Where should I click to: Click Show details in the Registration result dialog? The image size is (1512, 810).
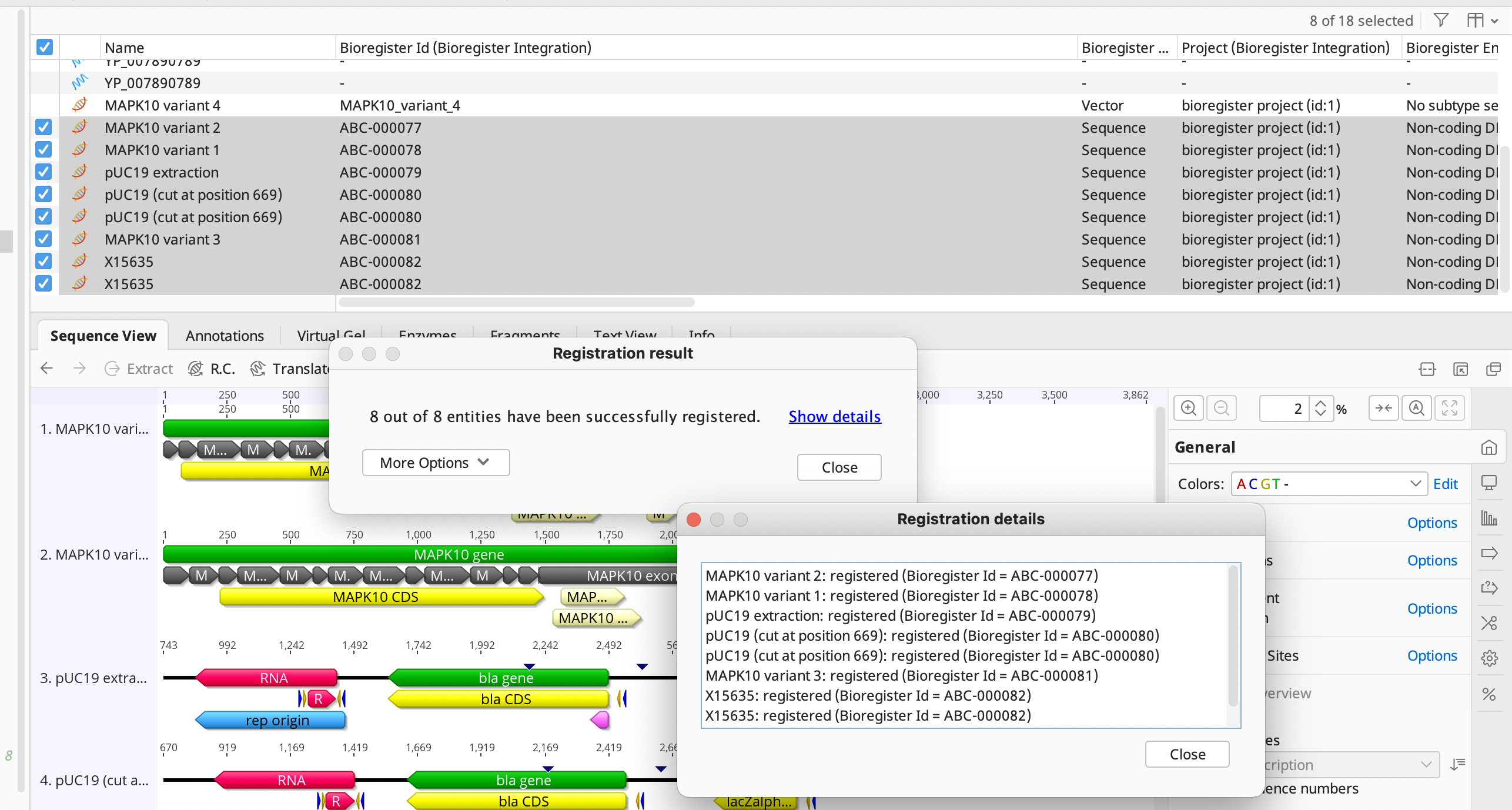coord(834,416)
